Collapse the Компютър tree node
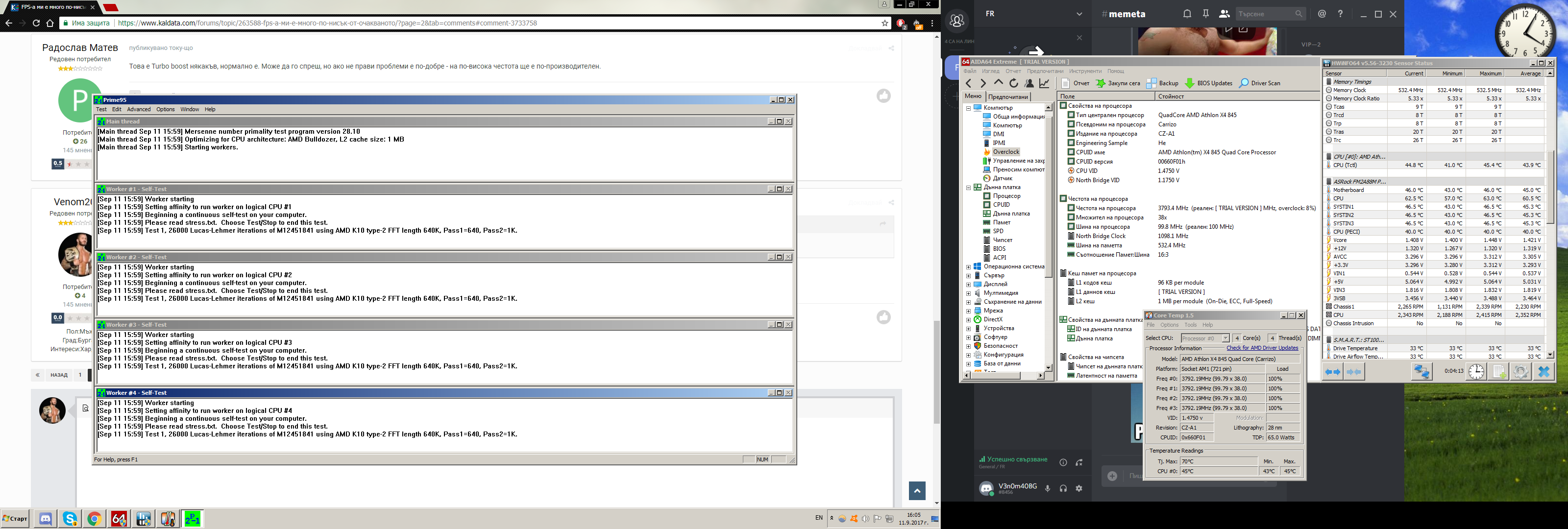This screenshot has width=1568, height=529. tap(968, 108)
